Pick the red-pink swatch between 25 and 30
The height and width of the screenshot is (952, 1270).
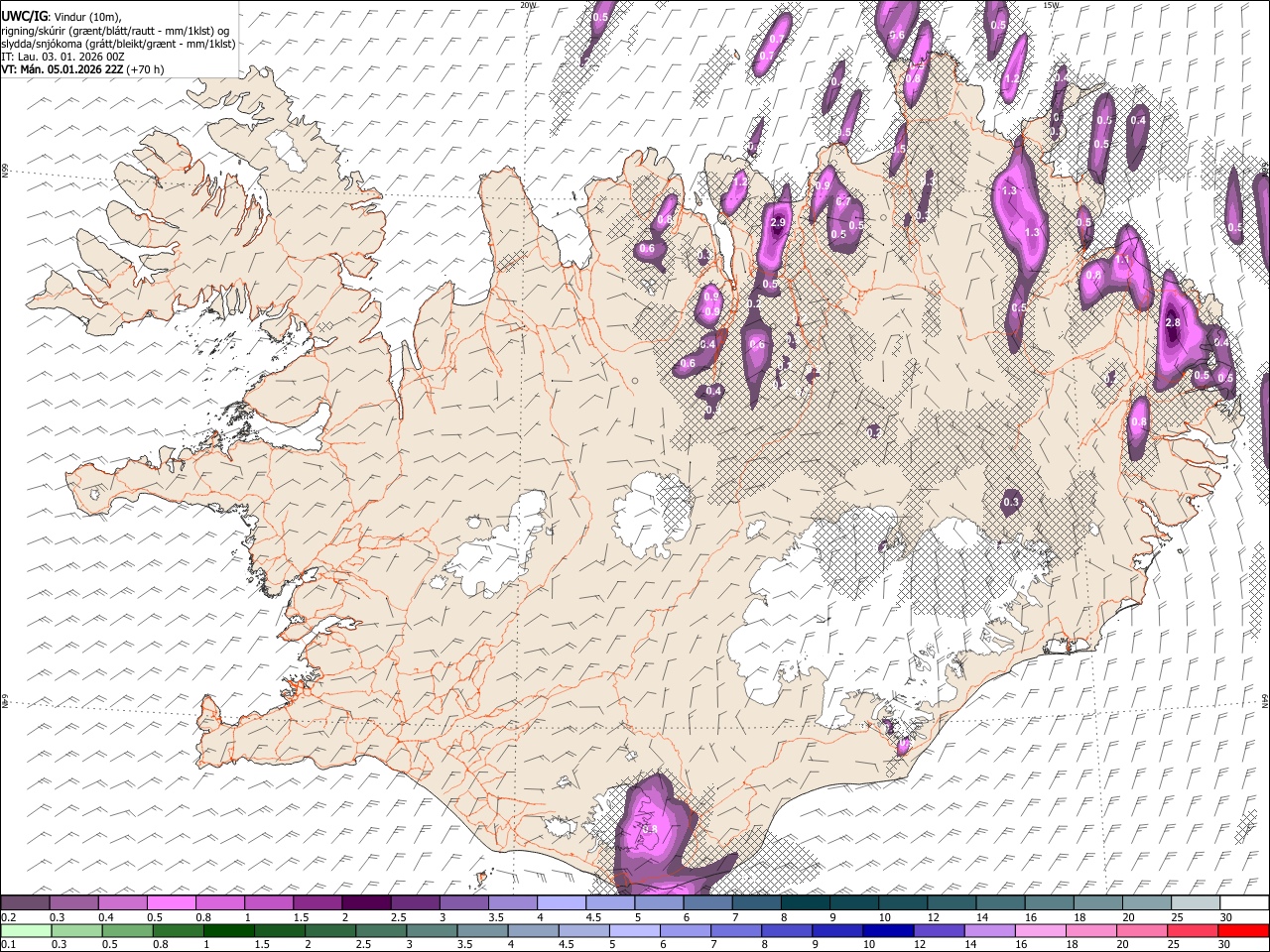(x=1193, y=931)
